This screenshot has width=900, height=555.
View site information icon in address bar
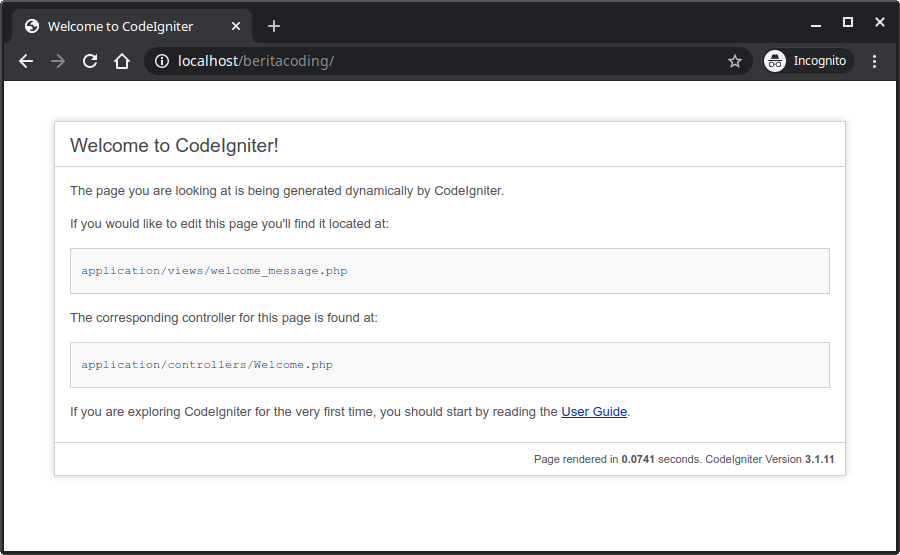[x=162, y=61]
